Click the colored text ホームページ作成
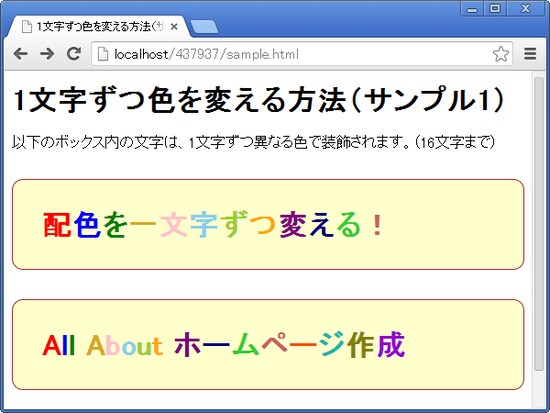Screen dimensions: 550x413 [x=290, y=345]
